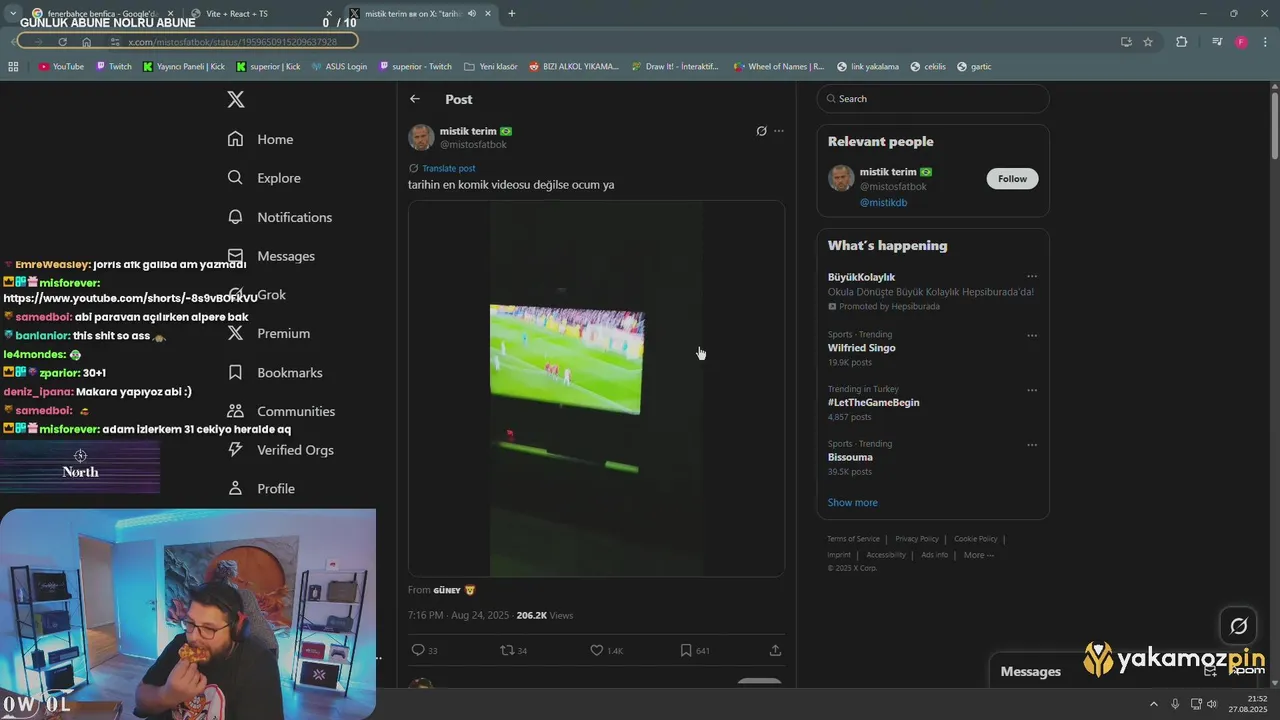
Task: Click the Grok icon on the post header
Action: coord(761,131)
